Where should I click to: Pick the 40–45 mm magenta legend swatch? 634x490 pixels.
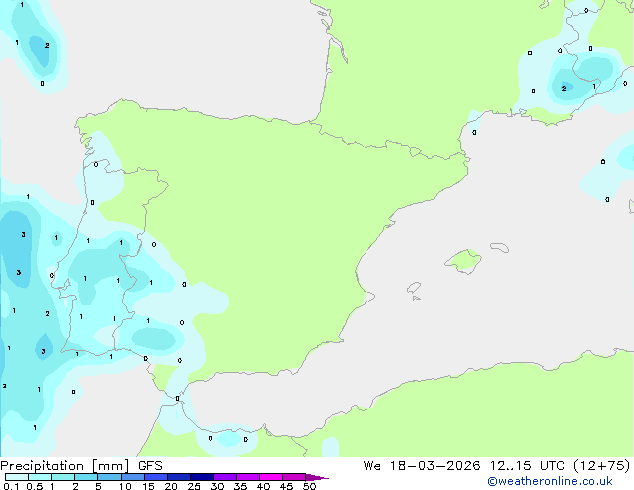[271, 477]
